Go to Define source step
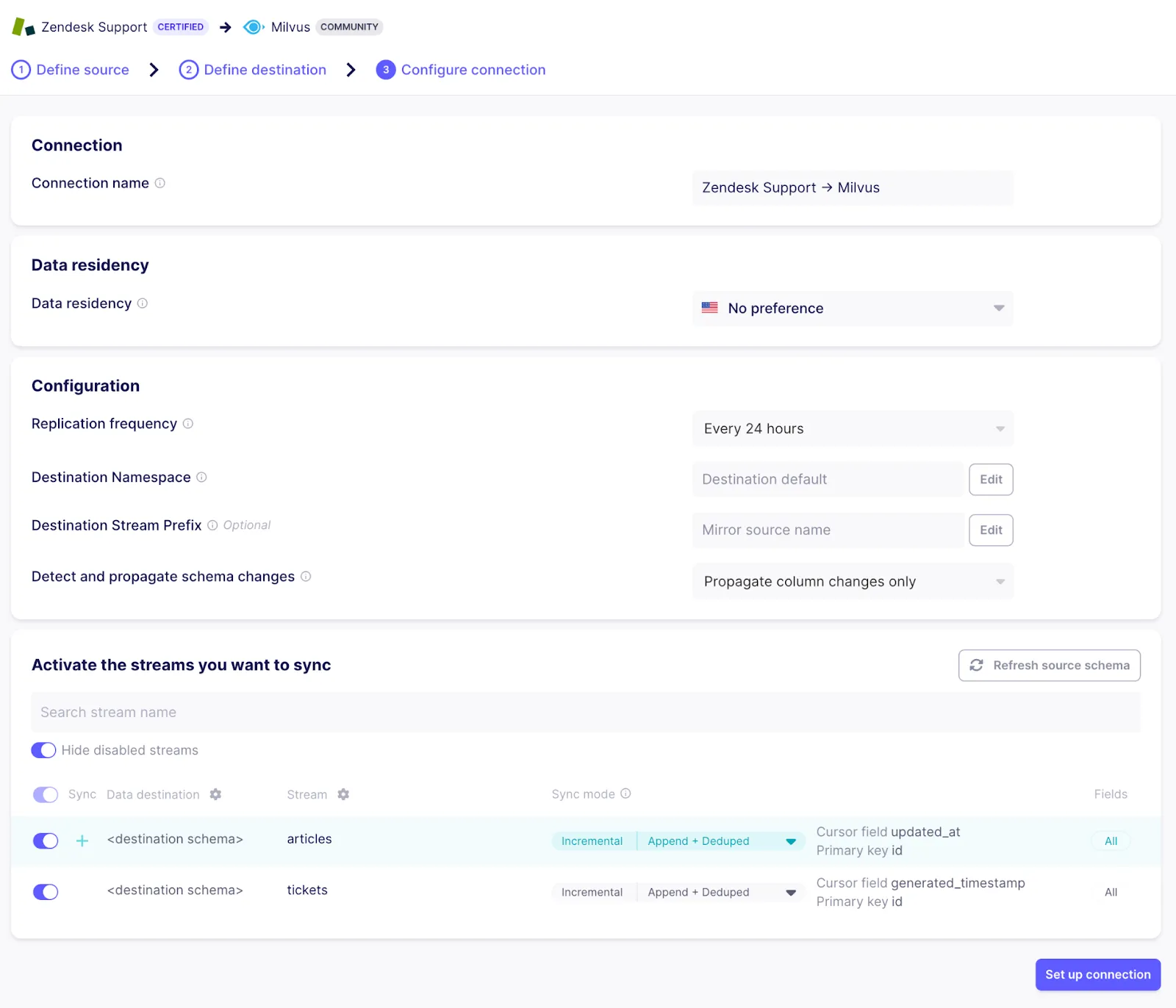The height and width of the screenshot is (1008, 1176). click(83, 70)
